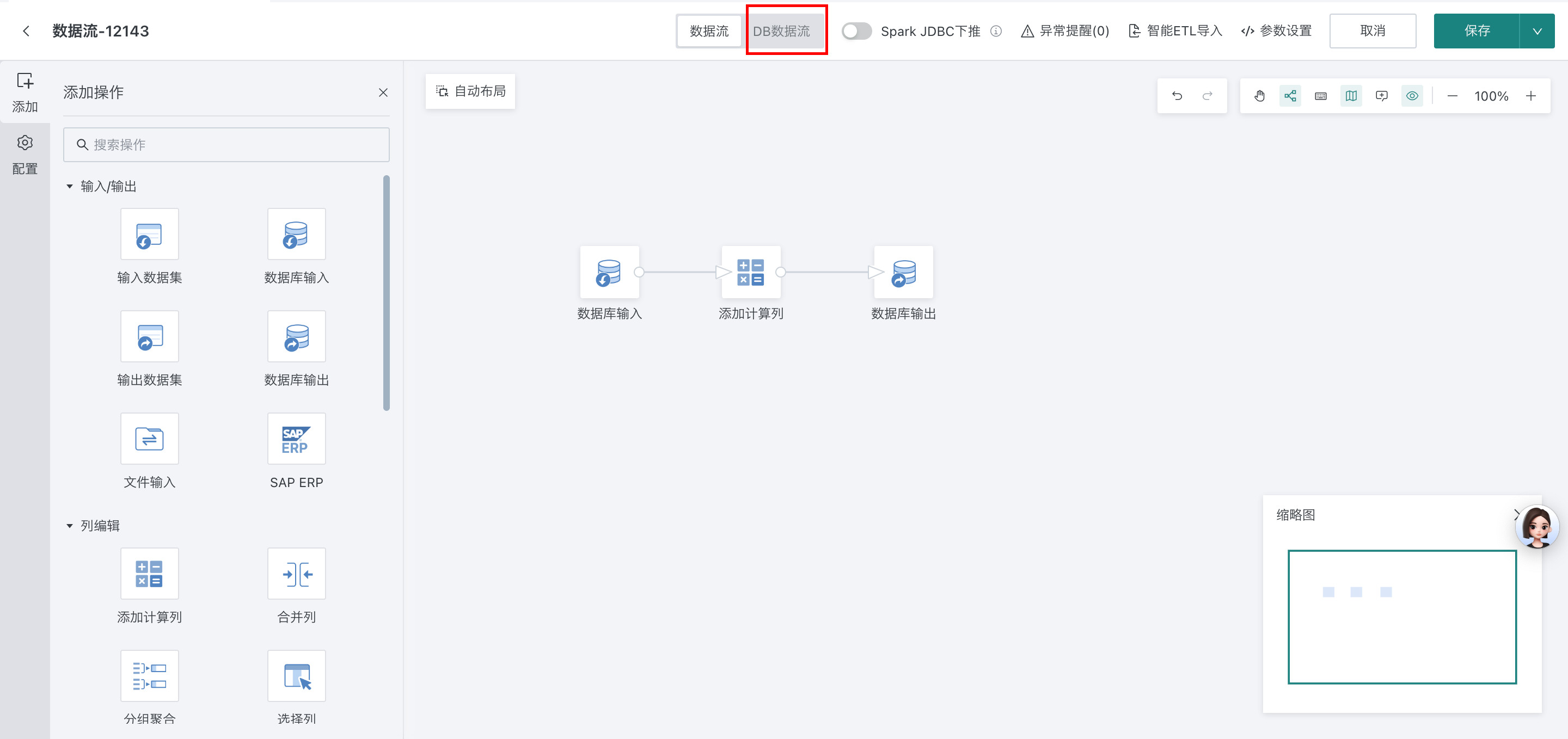Toggle the minimap thumbnail icon

[1351, 96]
